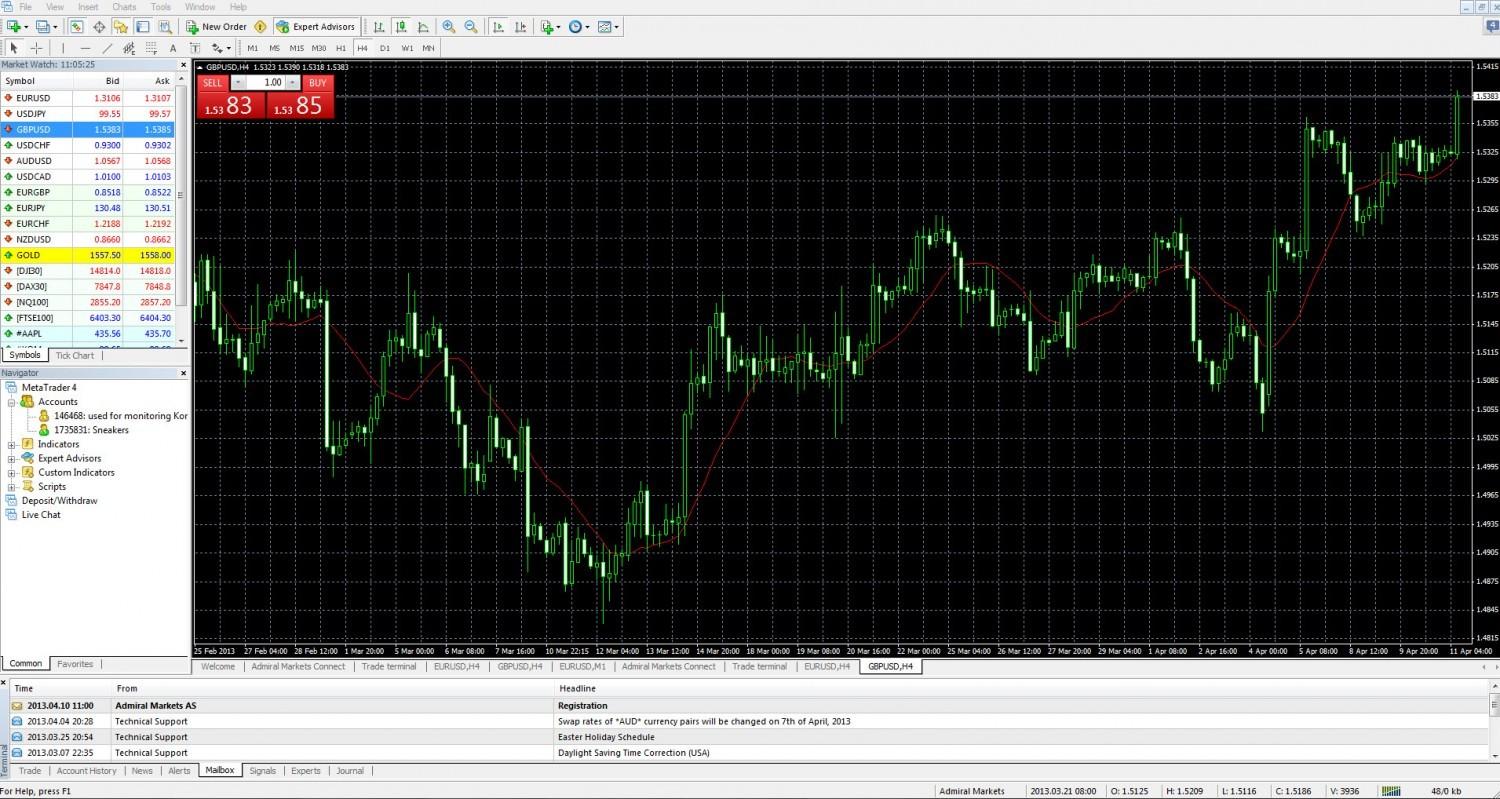Switch timeframe to M15
1500x799 pixels.
(296, 48)
